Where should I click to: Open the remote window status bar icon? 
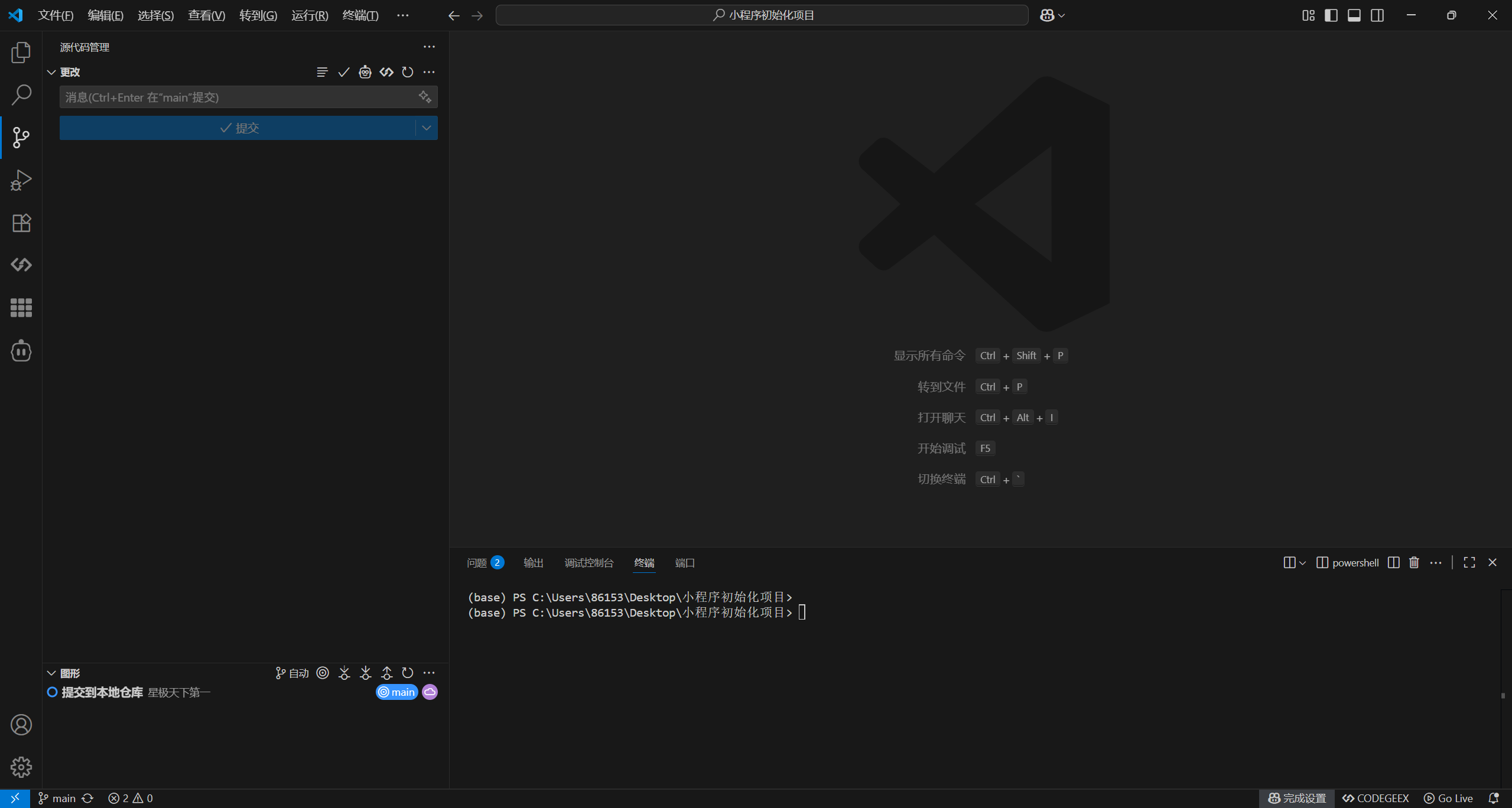click(15, 798)
